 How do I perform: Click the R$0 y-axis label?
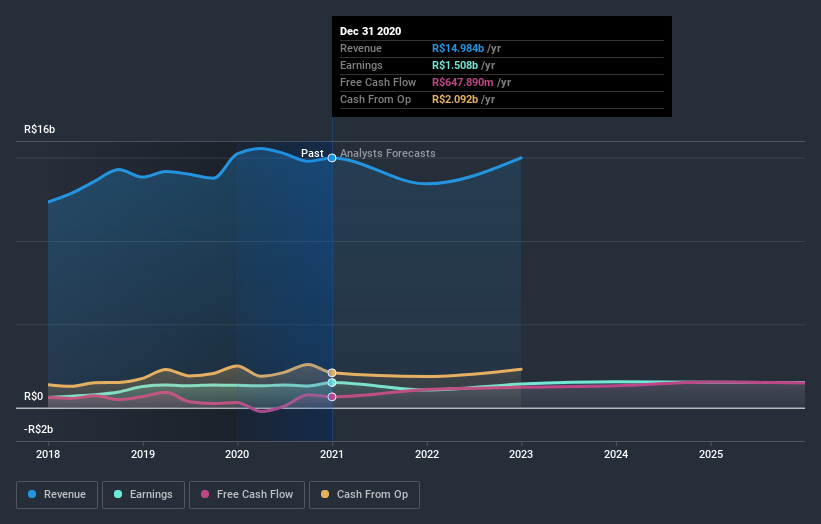click(34, 396)
